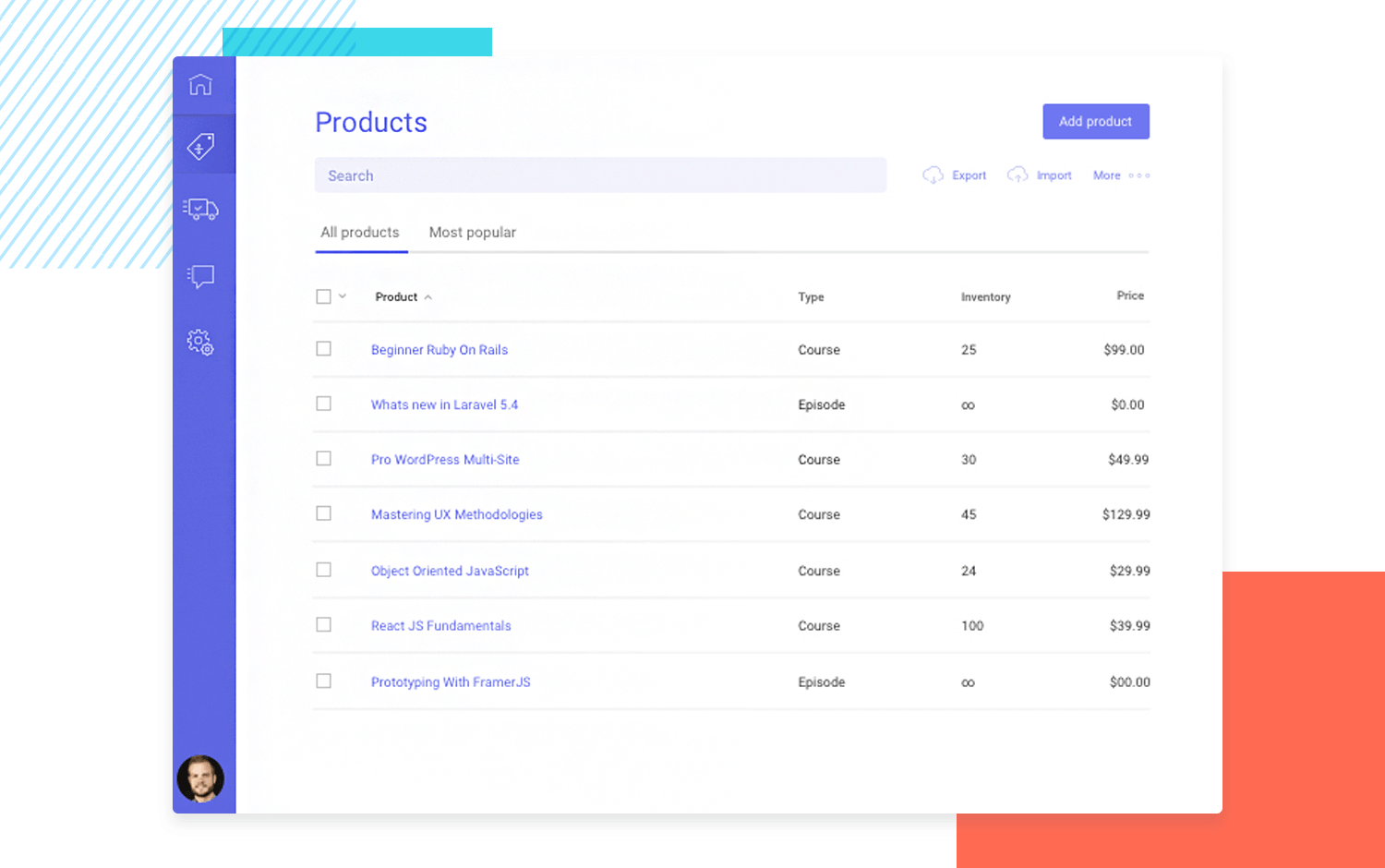Select the React JS Fundamentals checkbox

323,625
